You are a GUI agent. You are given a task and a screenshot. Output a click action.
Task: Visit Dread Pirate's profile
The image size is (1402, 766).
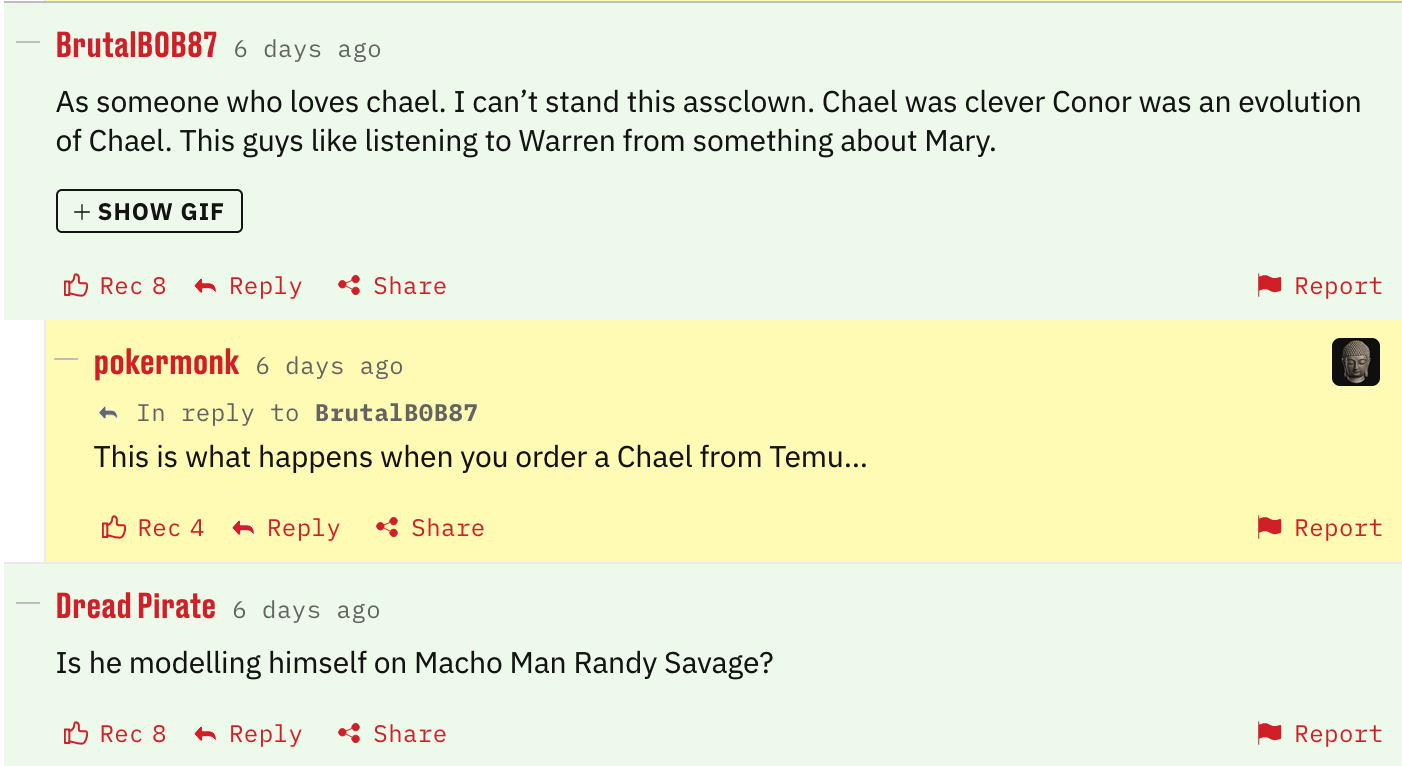tap(135, 606)
